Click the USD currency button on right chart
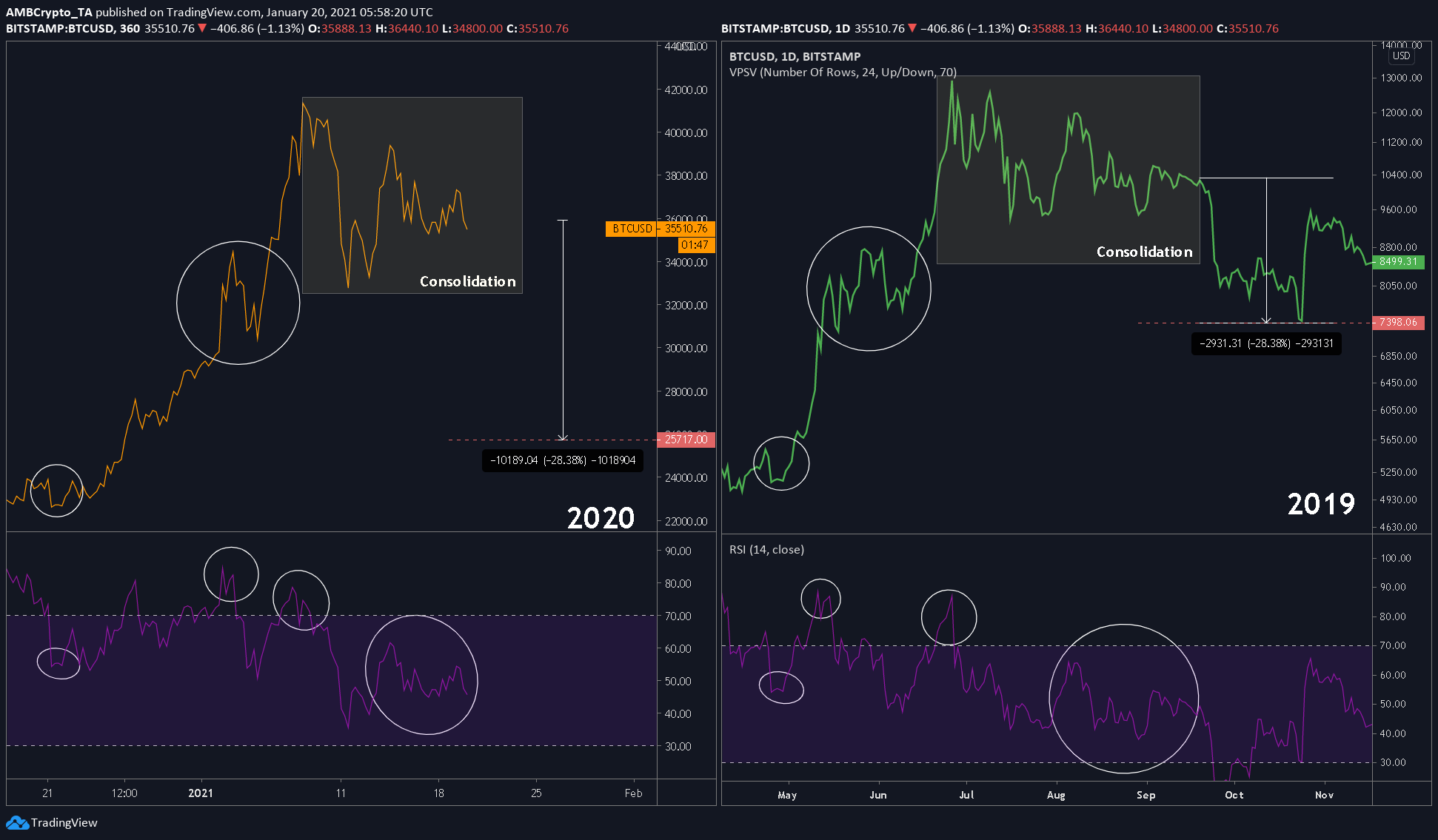Screen dimensions: 1438x840 1402,56
